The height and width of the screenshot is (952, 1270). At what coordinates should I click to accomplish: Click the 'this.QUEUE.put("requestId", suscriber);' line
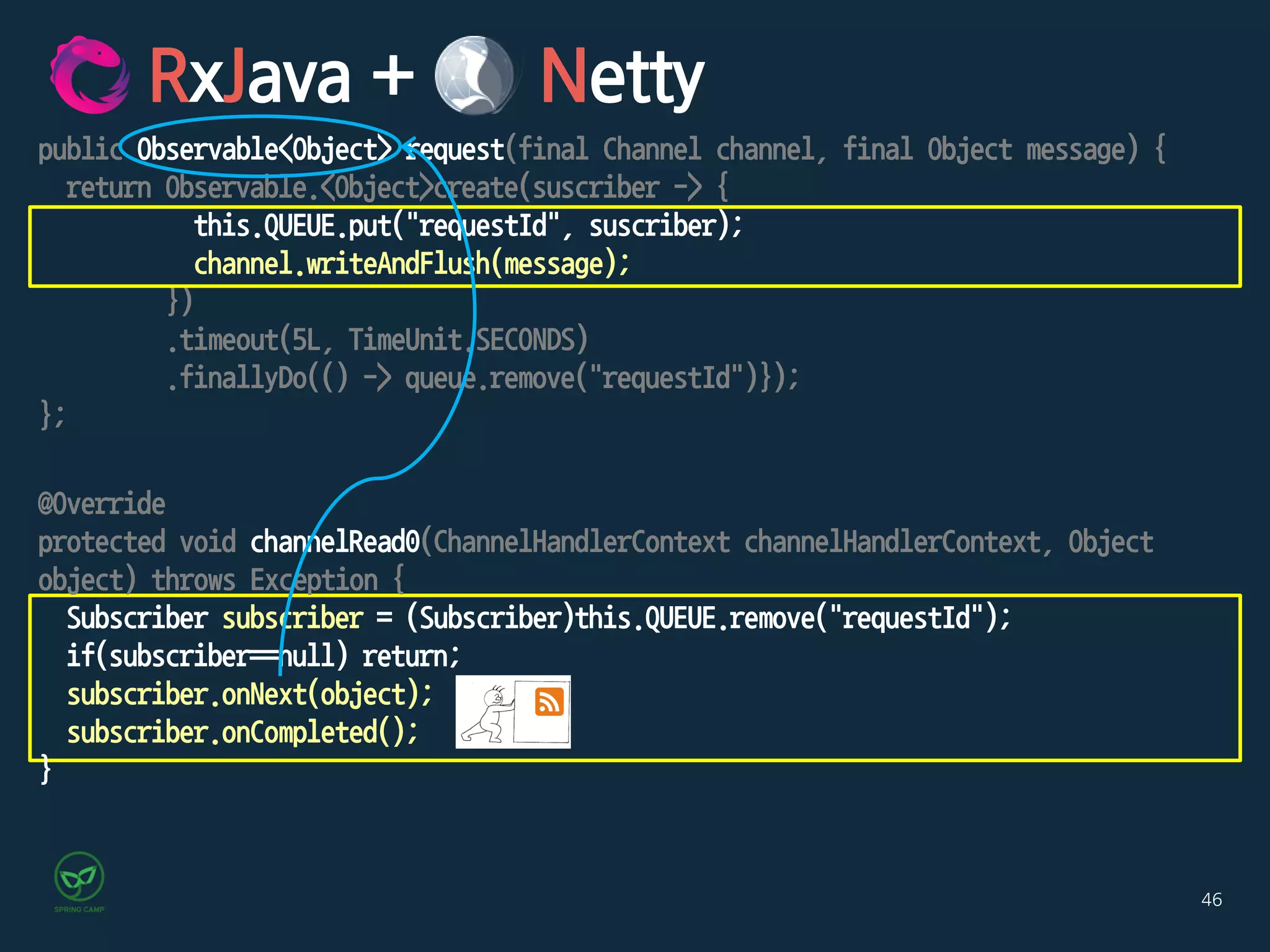[468, 226]
